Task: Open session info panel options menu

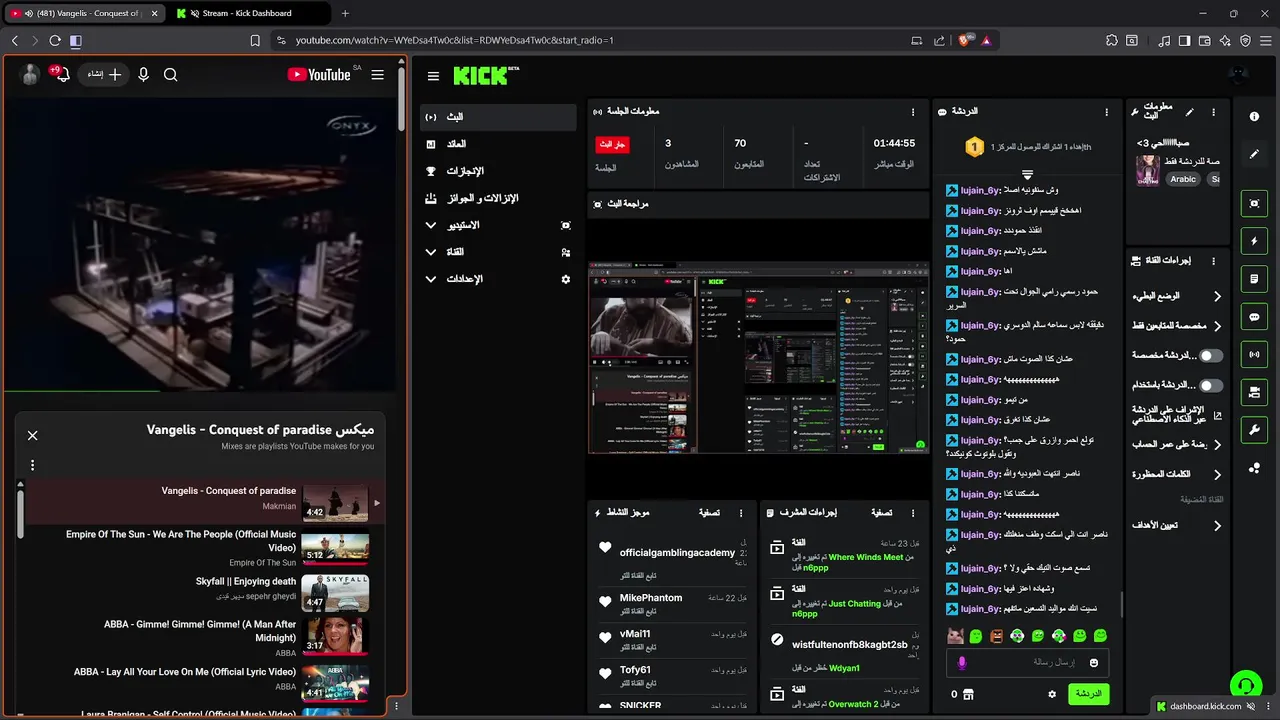Action: [912, 112]
